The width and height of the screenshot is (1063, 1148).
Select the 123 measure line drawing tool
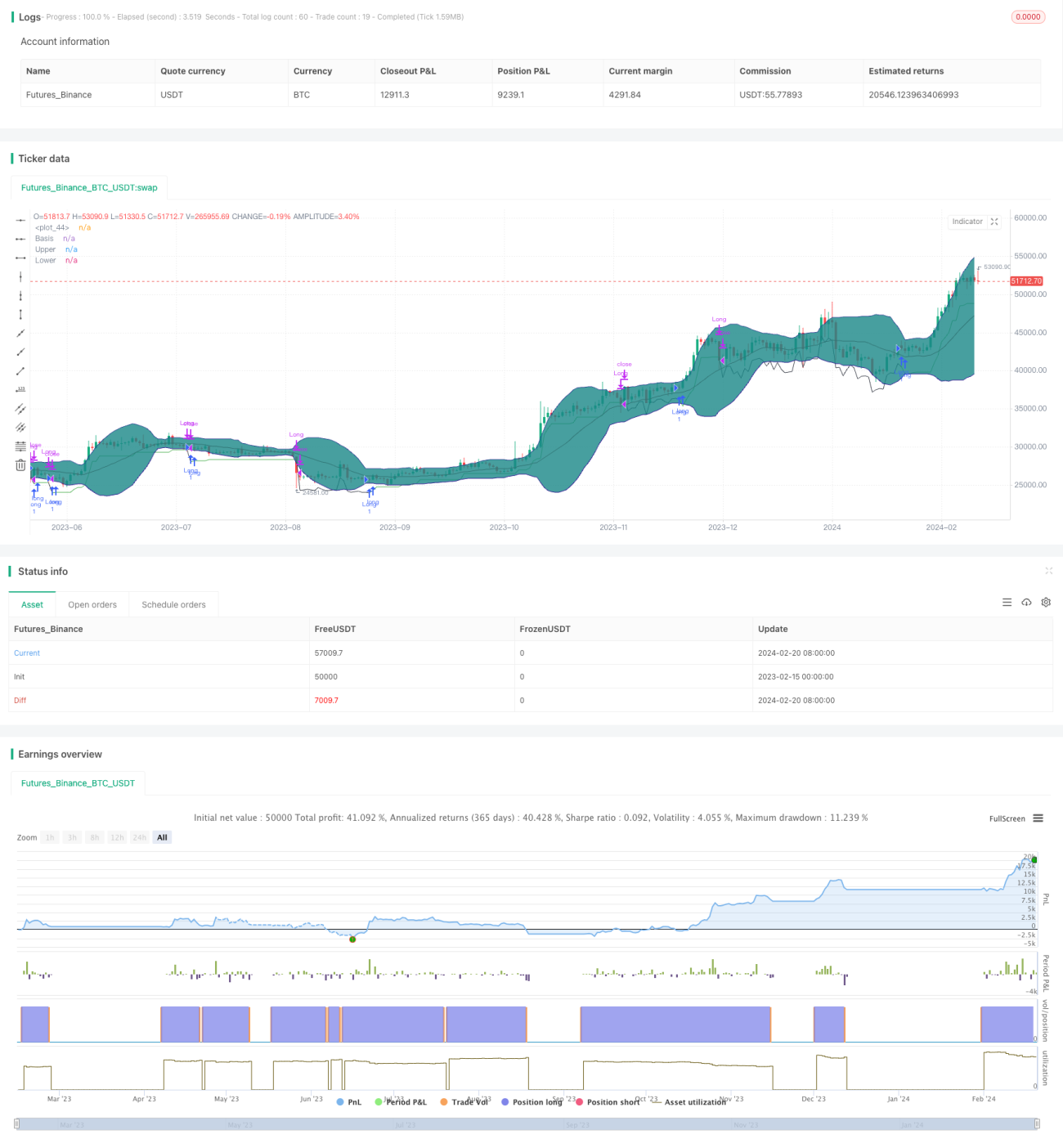tap(20, 389)
